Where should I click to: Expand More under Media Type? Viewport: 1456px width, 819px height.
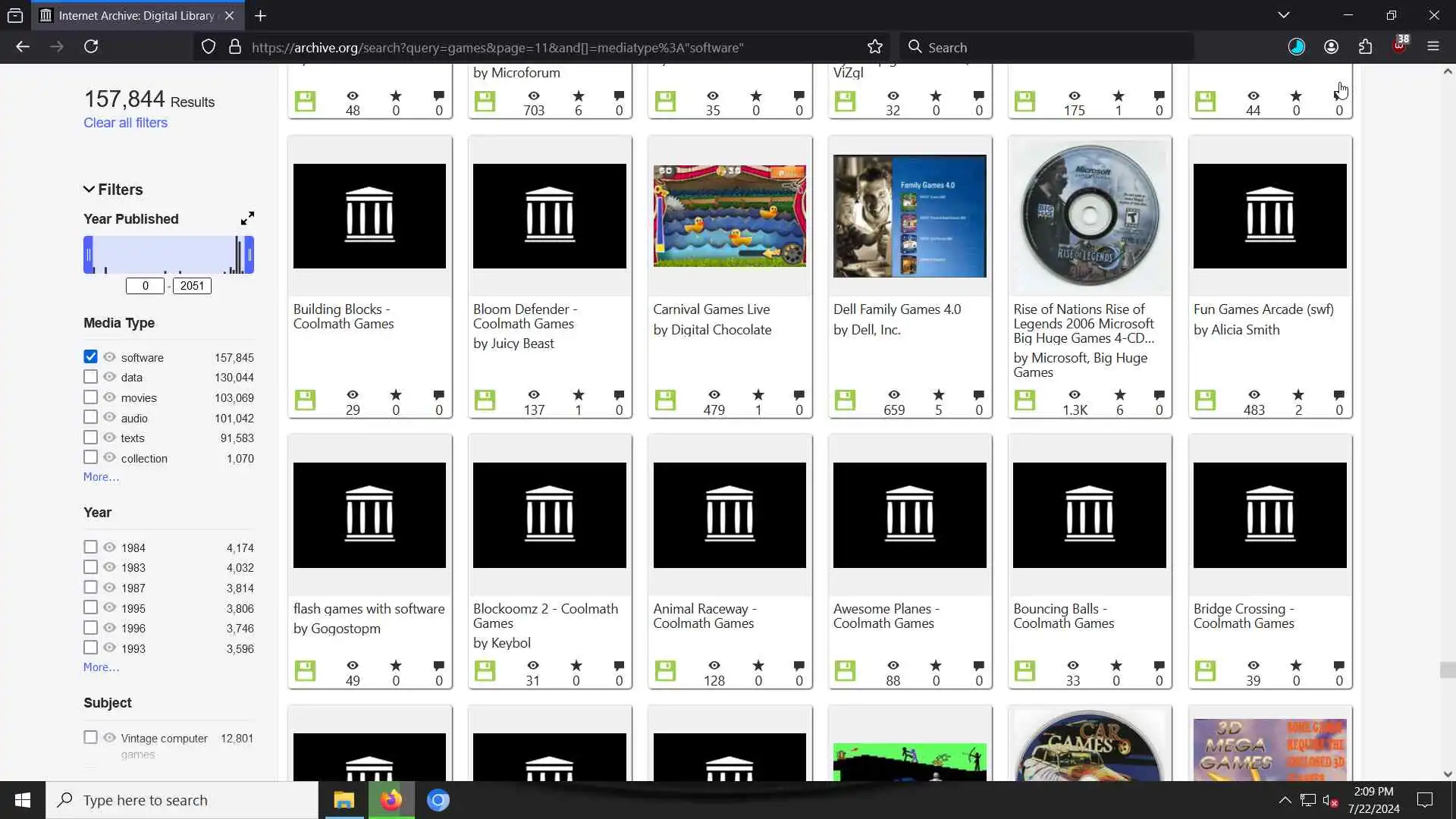pyautogui.click(x=101, y=477)
